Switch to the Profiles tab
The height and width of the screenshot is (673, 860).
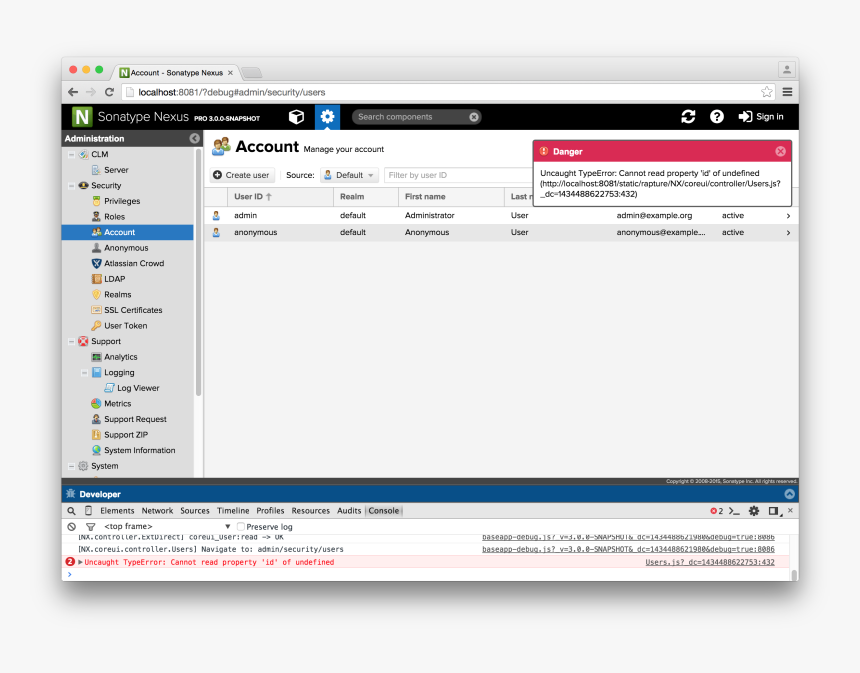(270, 511)
